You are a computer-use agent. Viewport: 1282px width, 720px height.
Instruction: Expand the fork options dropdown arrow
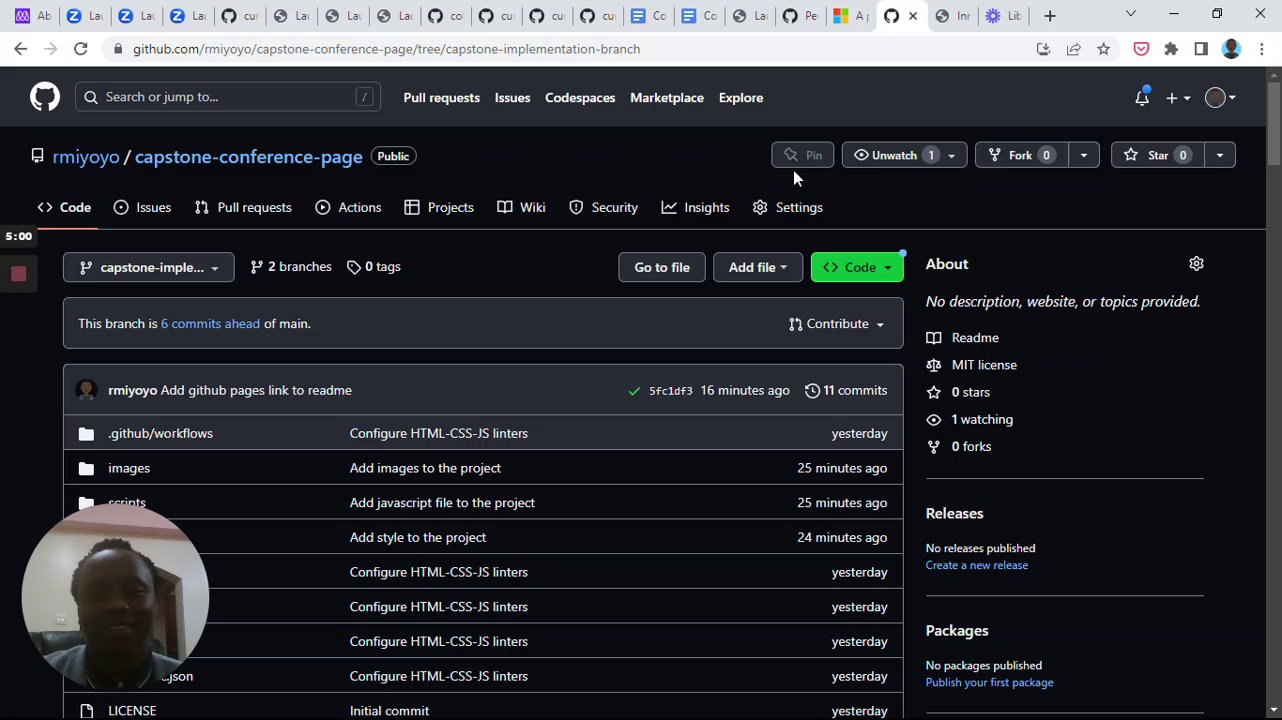[x=1084, y=155]
